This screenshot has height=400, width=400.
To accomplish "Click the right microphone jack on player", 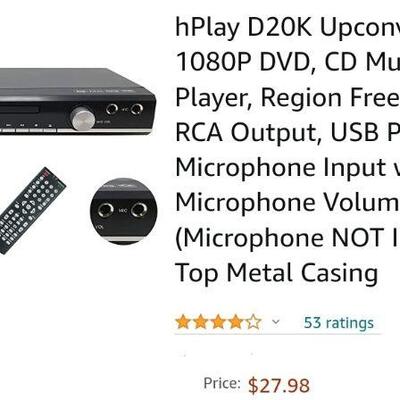I will pyautogui.click(x=136, y=109).
